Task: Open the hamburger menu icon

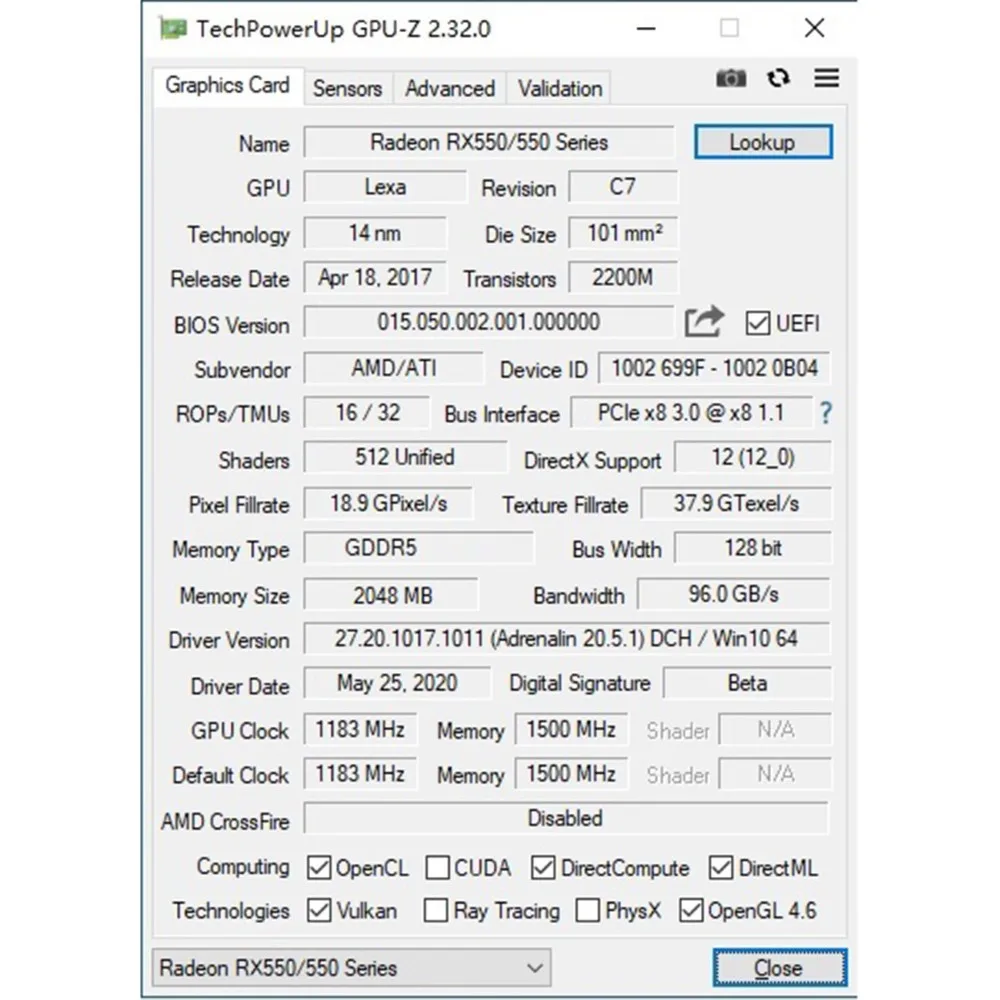Action: click(827, 78)
